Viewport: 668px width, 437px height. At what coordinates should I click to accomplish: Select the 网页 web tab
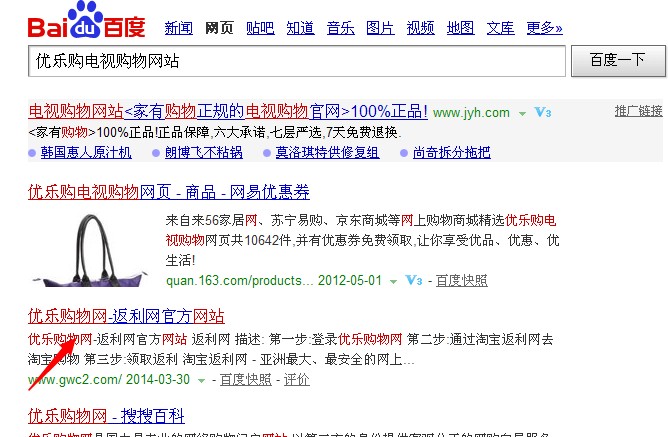219,28
